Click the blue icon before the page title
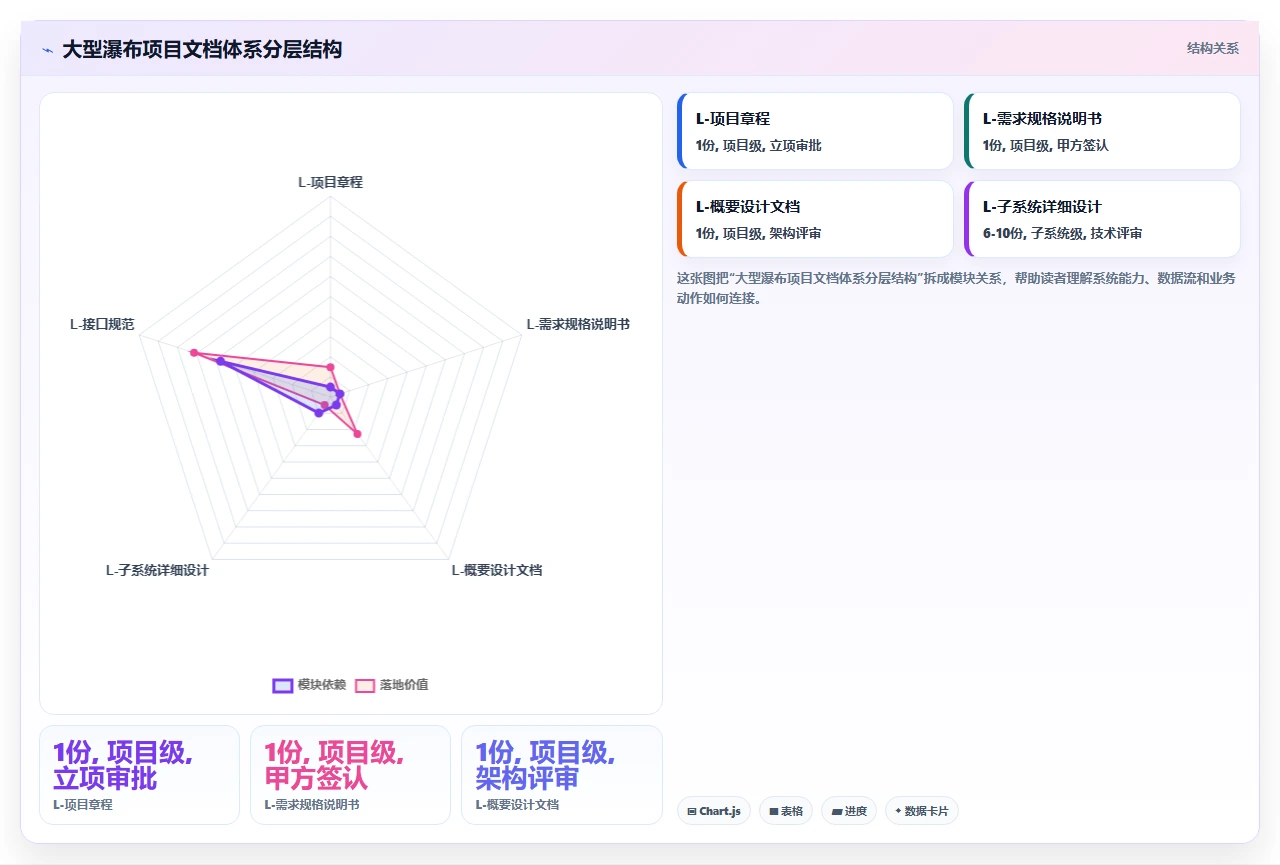 point(47,50)
